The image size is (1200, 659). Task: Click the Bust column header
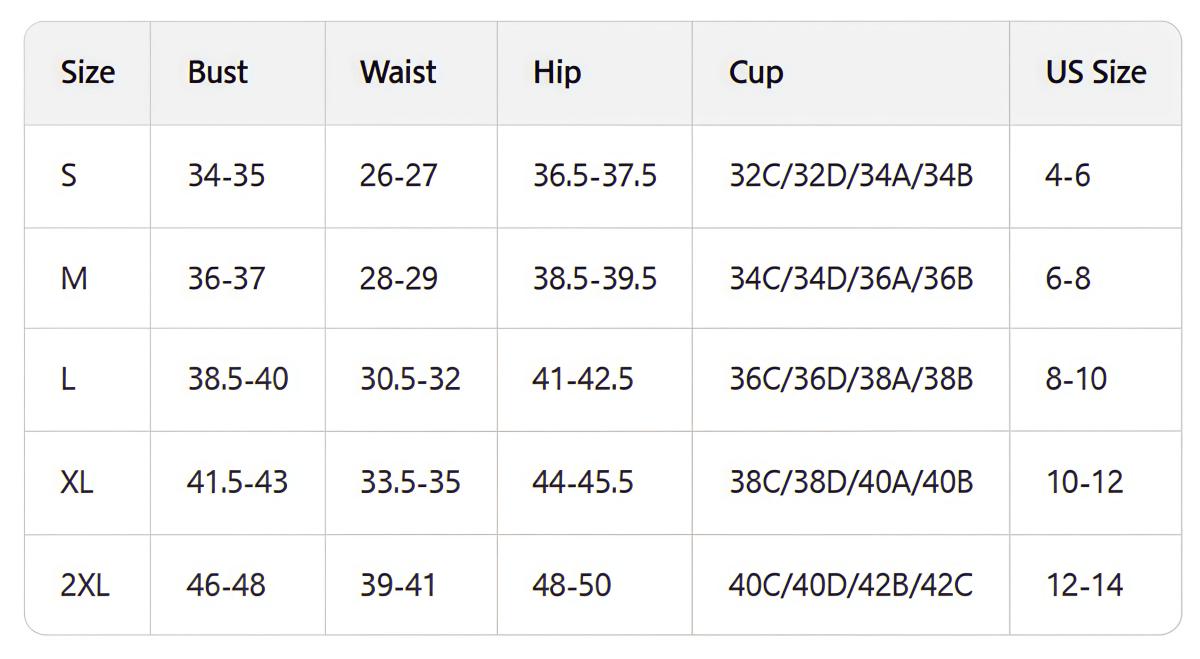tap(217, 73)
